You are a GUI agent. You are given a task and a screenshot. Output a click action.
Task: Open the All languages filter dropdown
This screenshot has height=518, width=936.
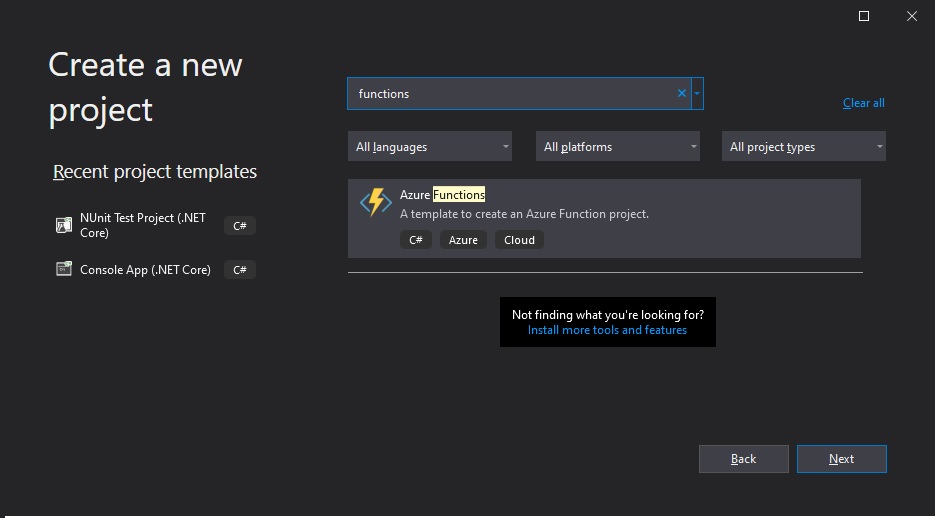tap(430, 146)
